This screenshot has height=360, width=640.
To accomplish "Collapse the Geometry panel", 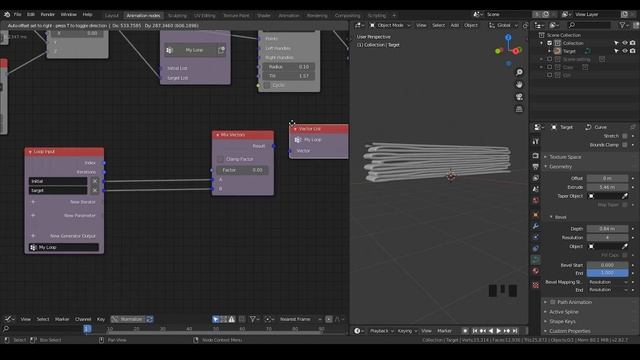I will [560, 167].
